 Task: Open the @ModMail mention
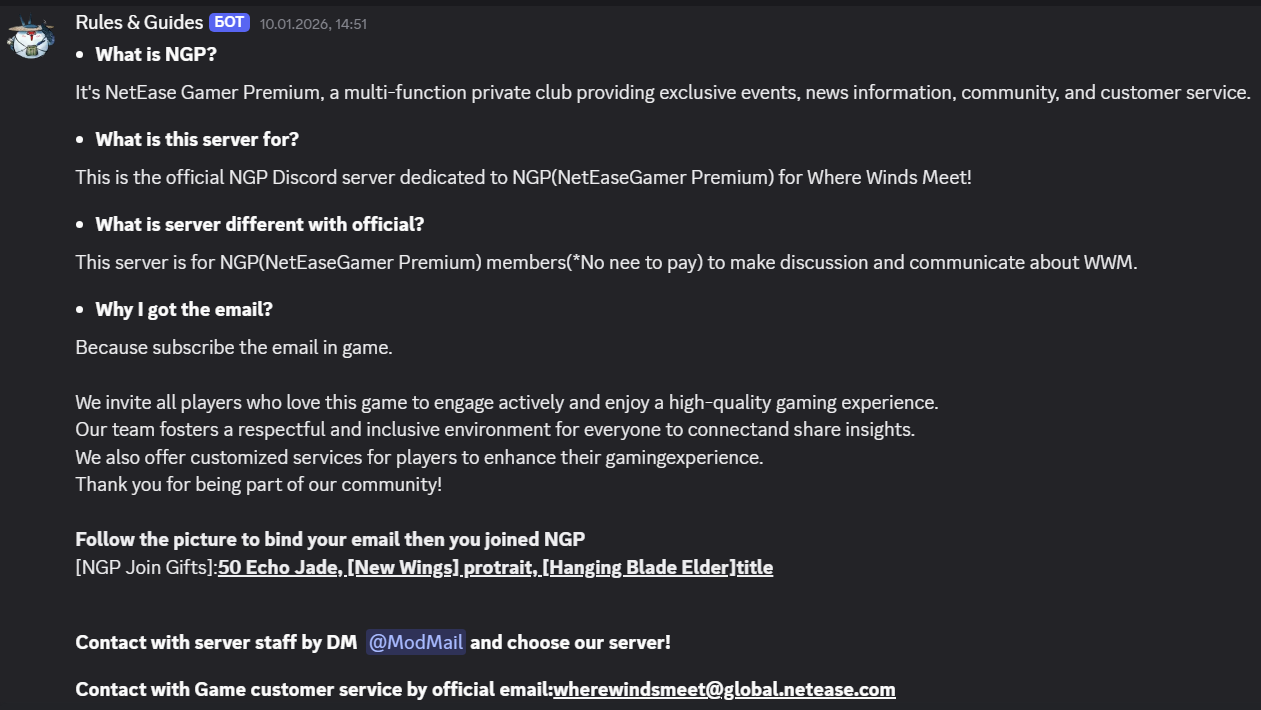pyautogui.click(x=415, y=642)
